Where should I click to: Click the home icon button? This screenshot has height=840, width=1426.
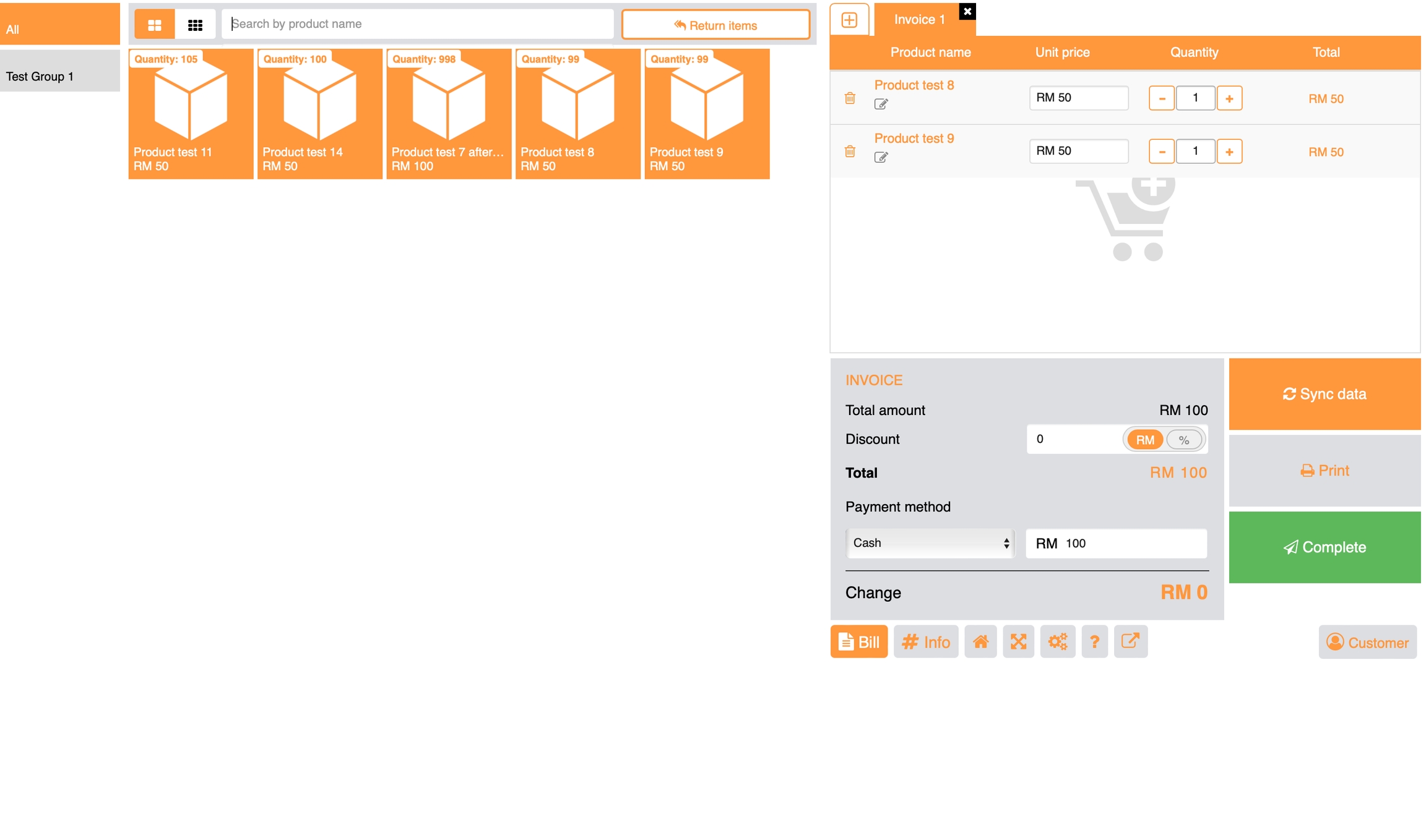(x=980, y=641)
